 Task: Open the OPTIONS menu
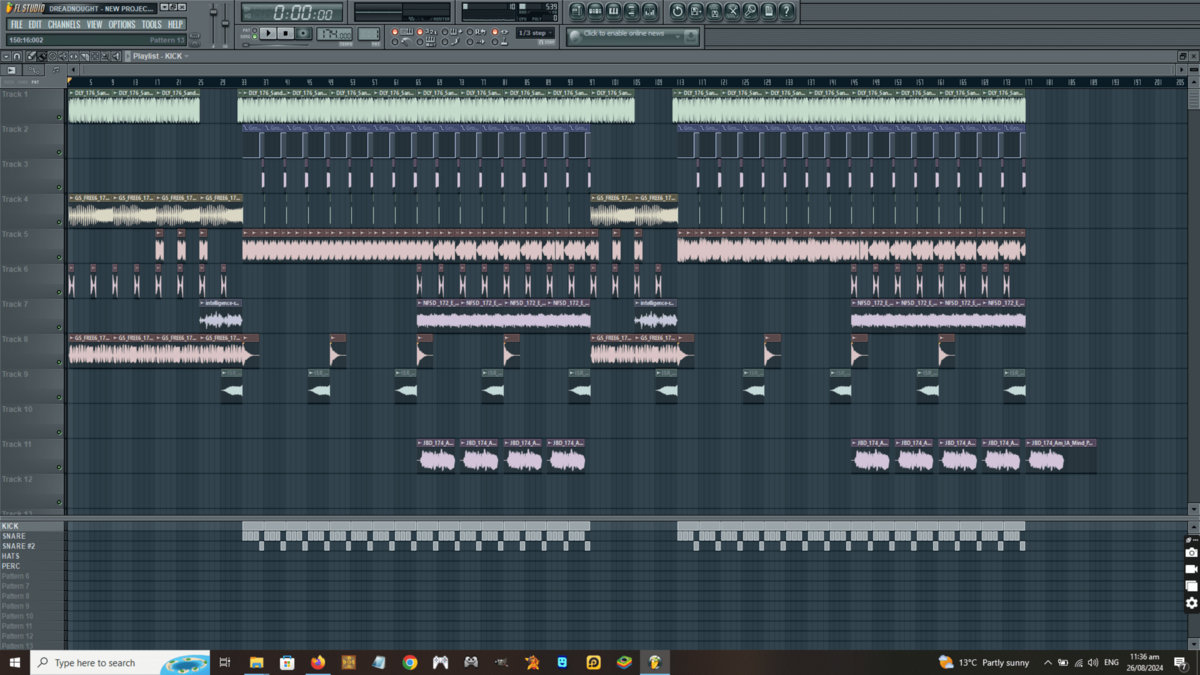(122, 24)
